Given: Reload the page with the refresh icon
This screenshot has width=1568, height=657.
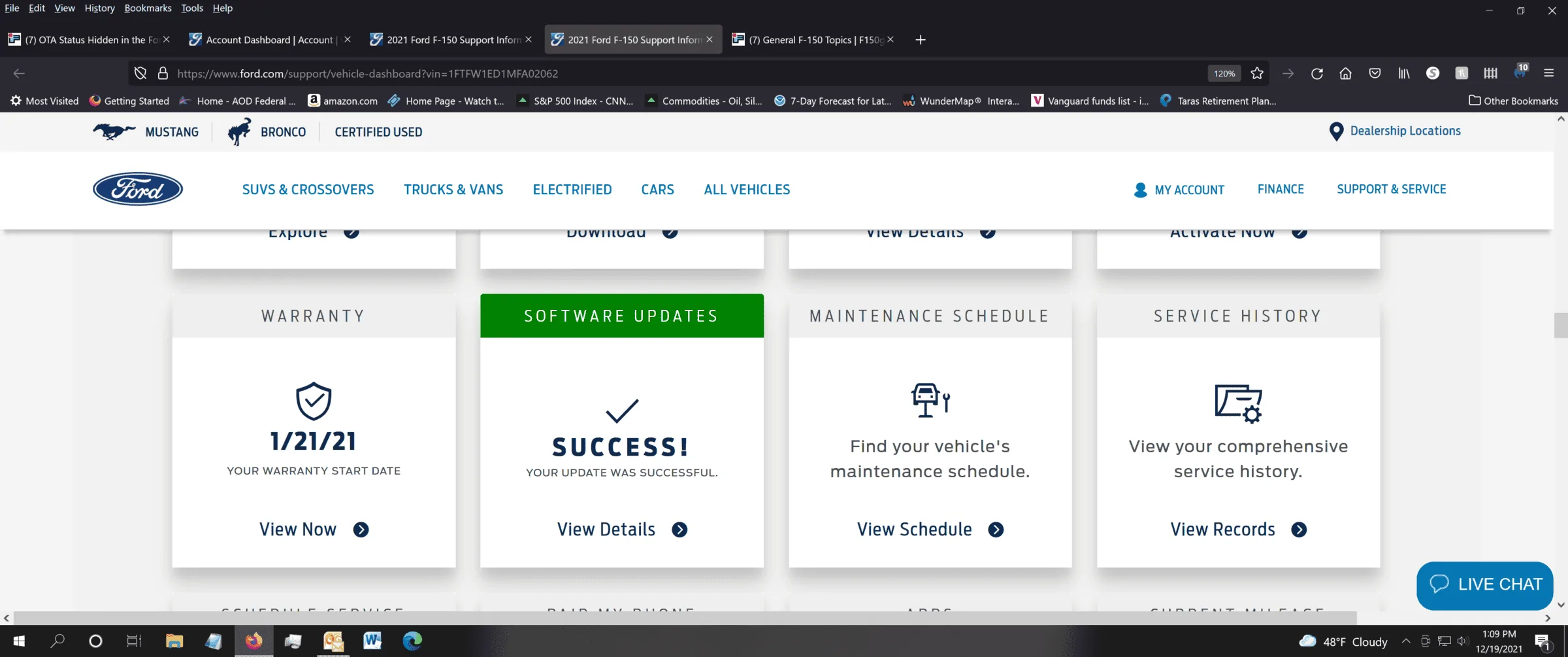Looking at the screenshot, I should click(1316, 73).
